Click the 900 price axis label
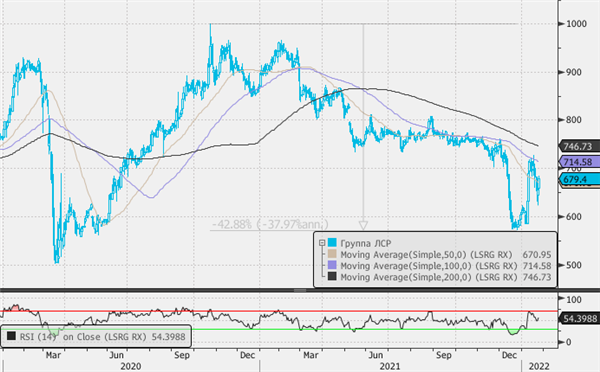The image size is (600, 372). coord(574,72)
